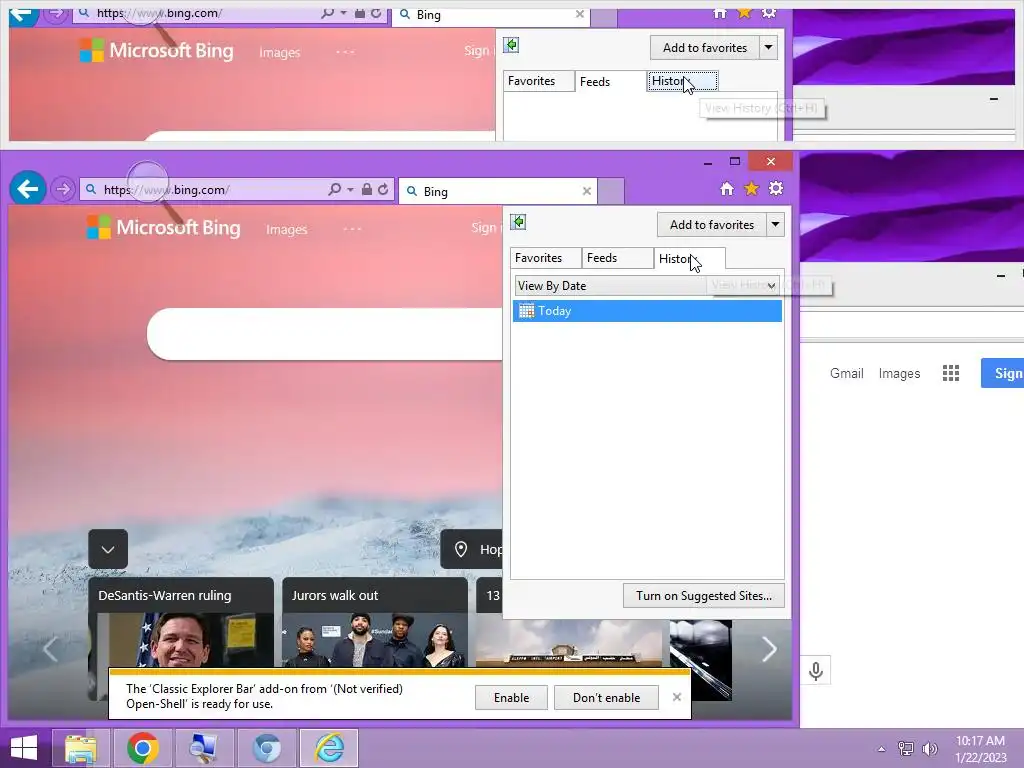Click the Favorites star icon in the toolbar
The image size is (1024, 768).
tap(752, 189)
